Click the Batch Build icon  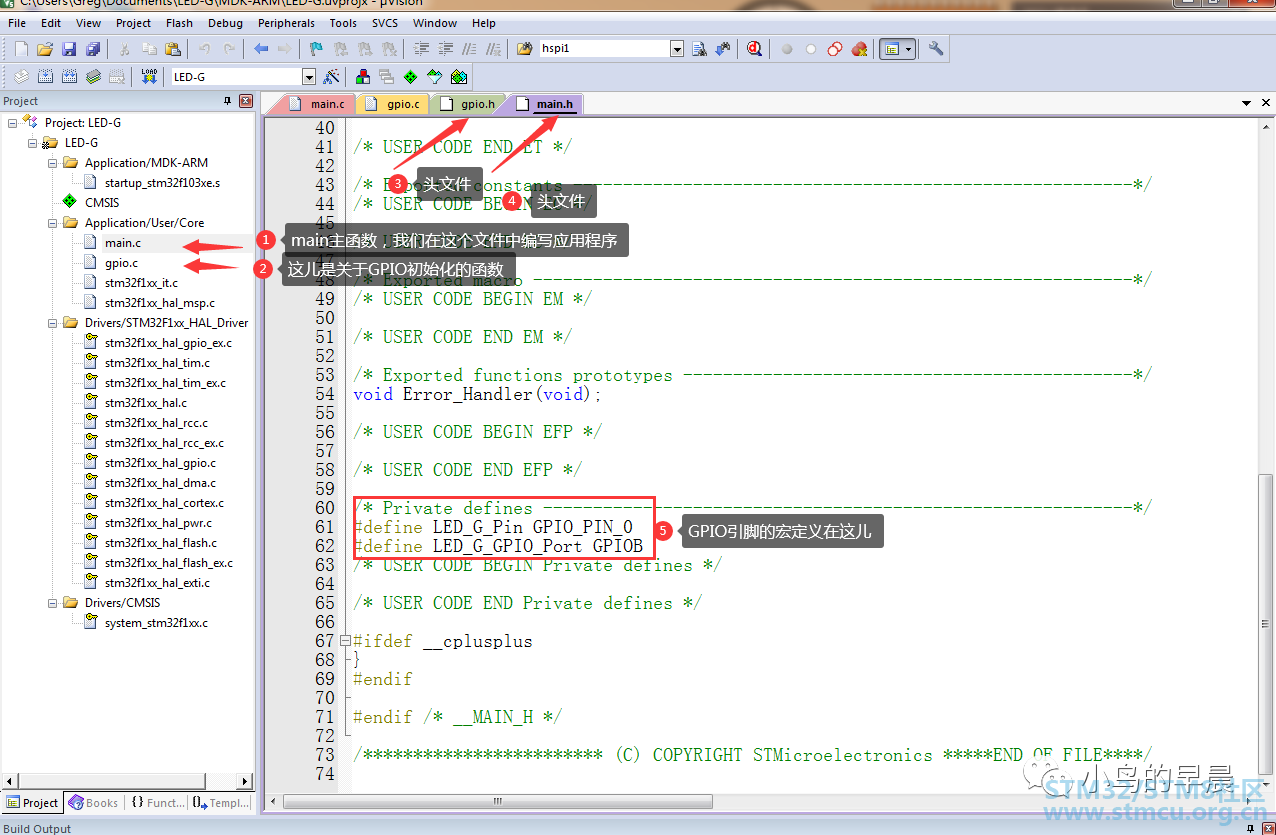[93, 76]
